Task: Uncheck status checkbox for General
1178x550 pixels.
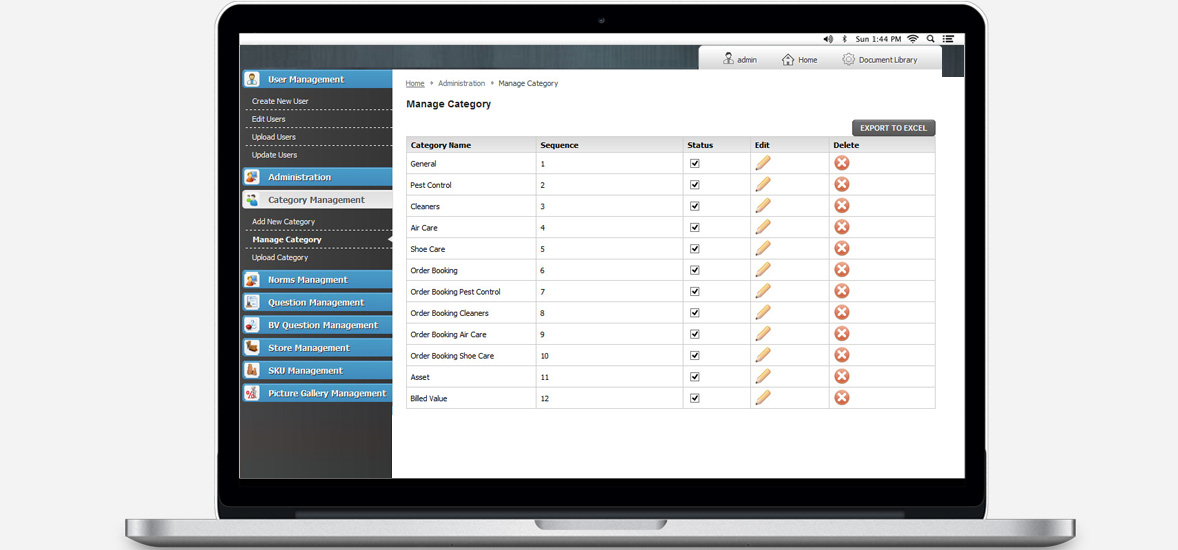Action: pos(695,163)
